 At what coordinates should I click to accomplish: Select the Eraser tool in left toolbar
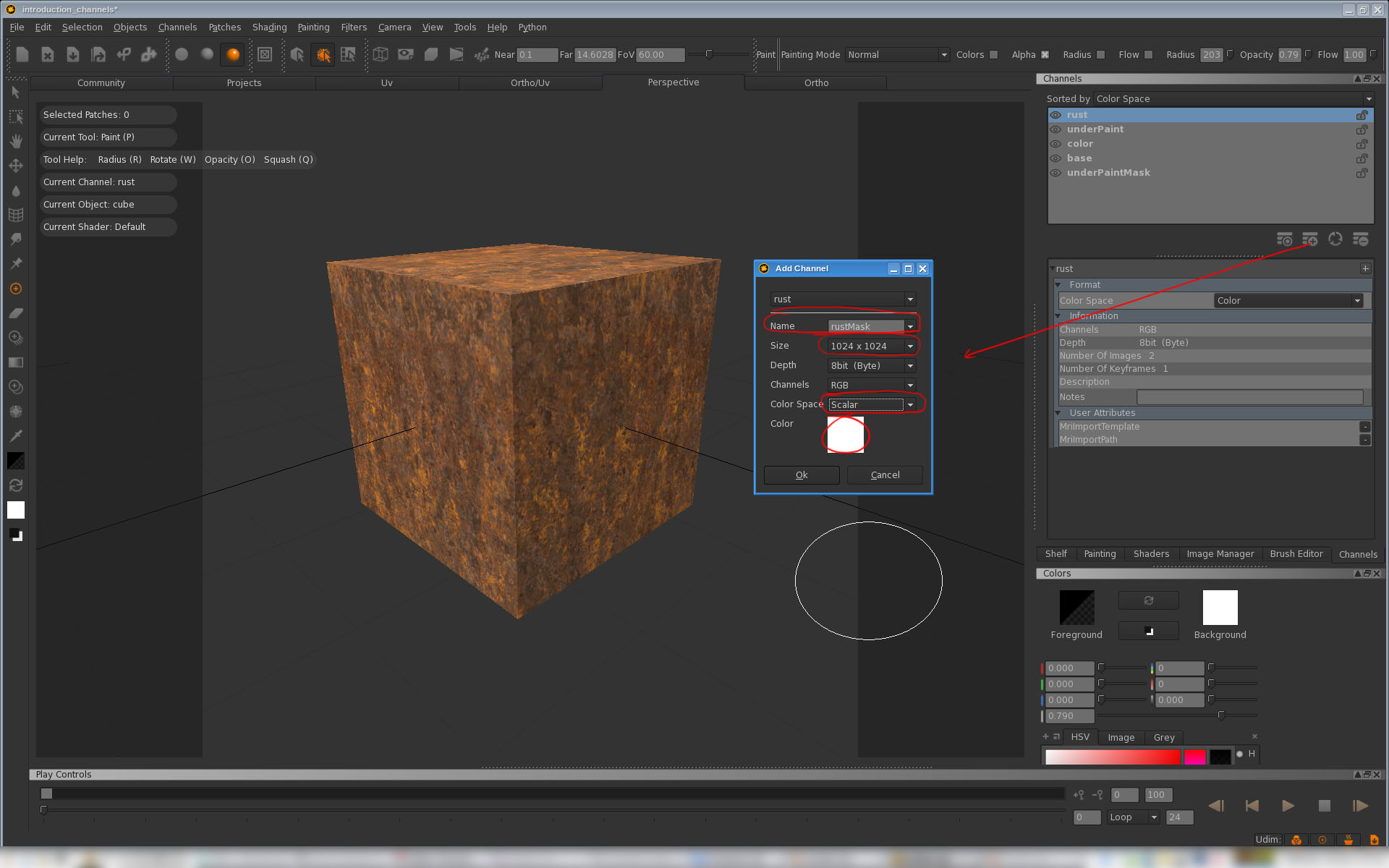coord(16,313)
